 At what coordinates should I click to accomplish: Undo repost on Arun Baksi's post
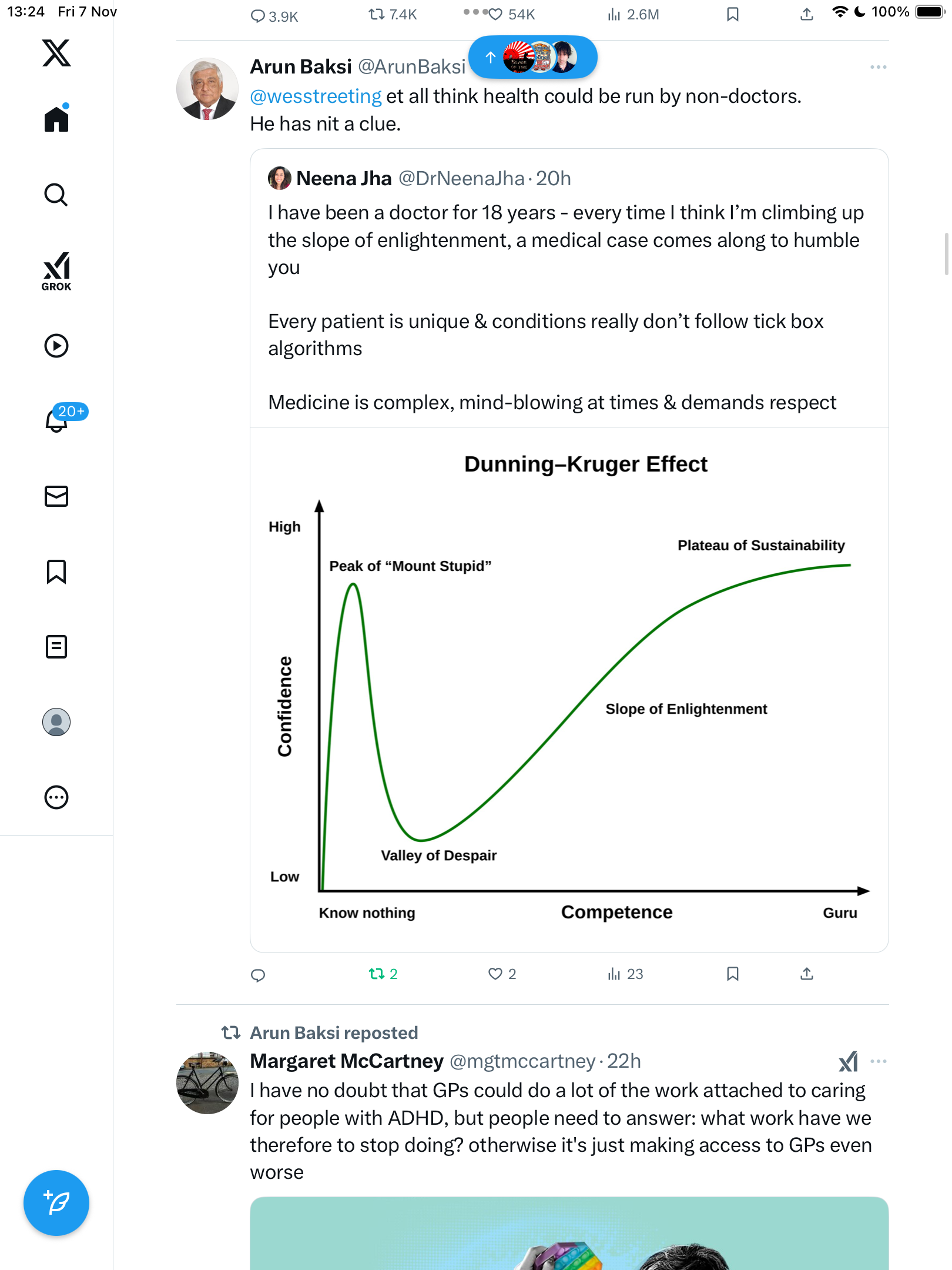pos(377,974)
